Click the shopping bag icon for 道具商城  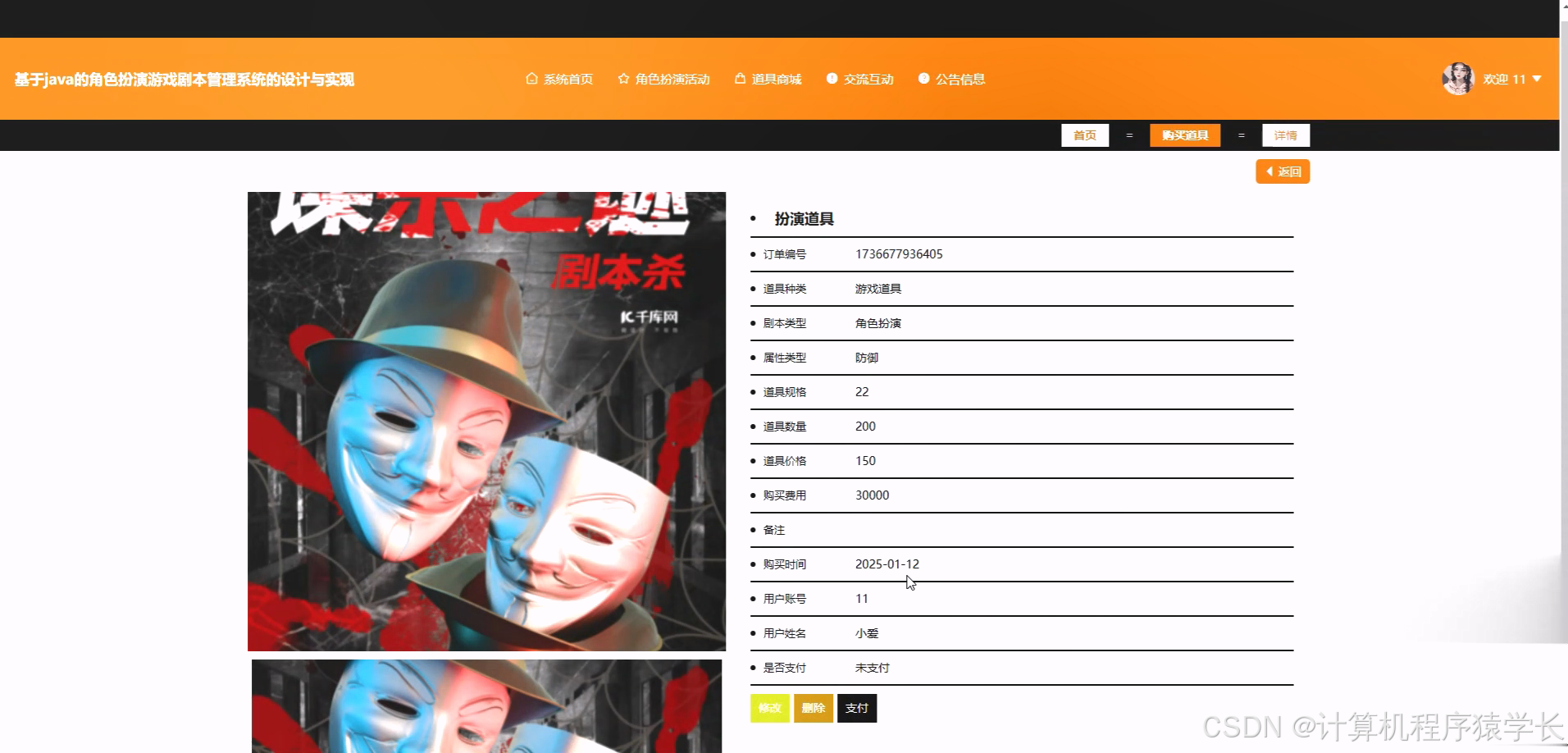click(739, 79)
